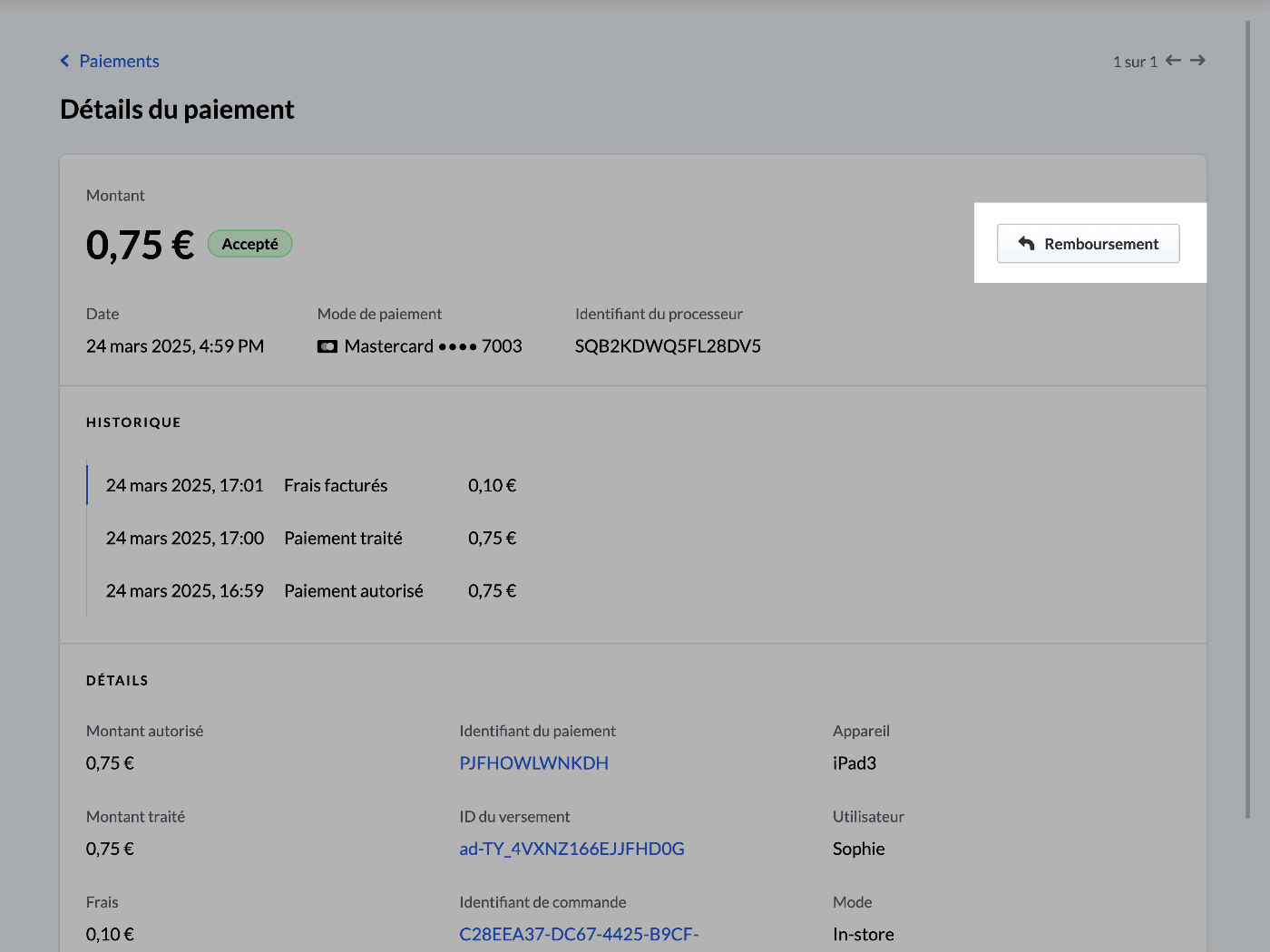Click the refund arrow icon in Remboursement

click(x=1026, y=243)
